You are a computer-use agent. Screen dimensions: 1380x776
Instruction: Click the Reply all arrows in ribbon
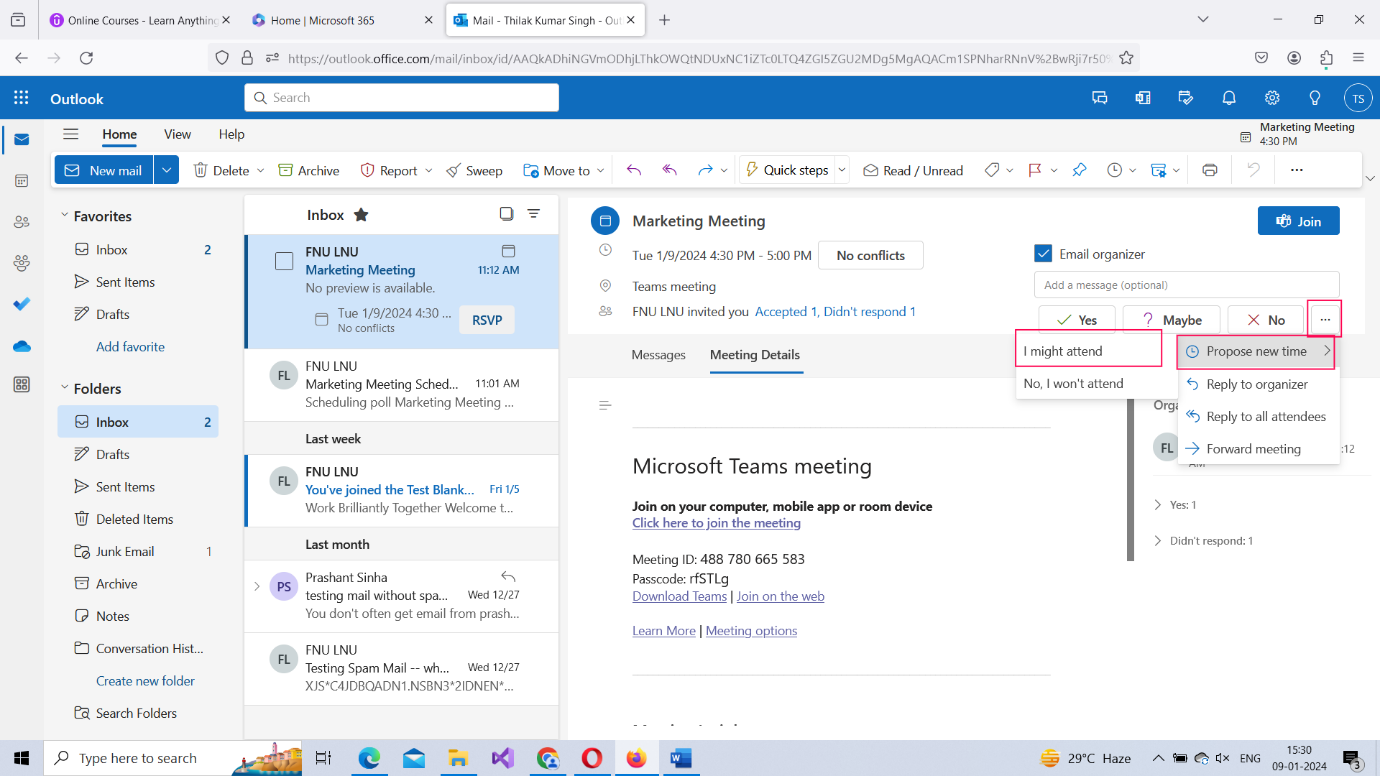coord(670,170)
